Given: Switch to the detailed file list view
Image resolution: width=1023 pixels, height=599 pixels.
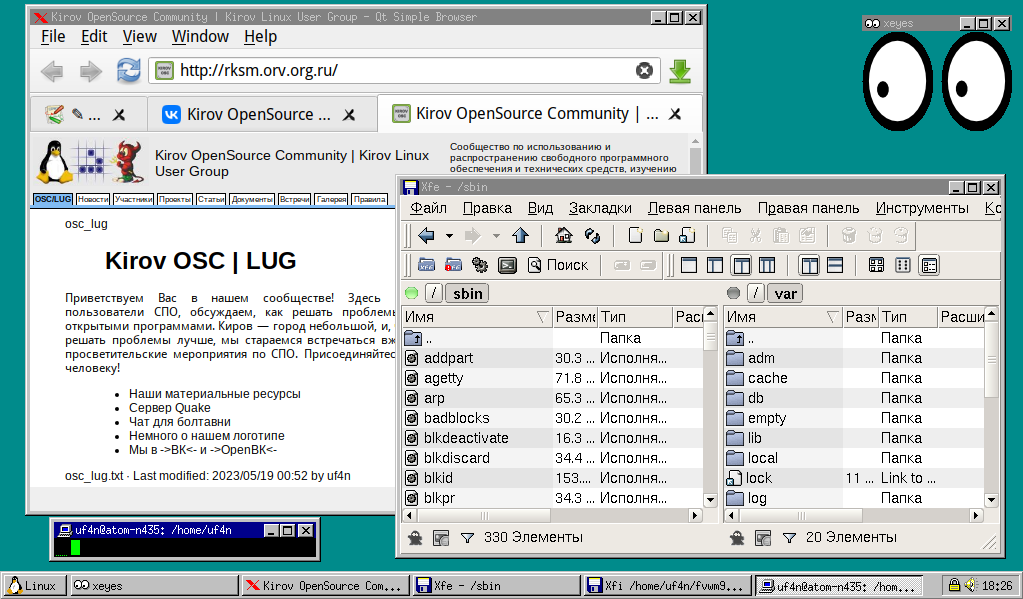Looking at the screenshot, I should [929, 265].
